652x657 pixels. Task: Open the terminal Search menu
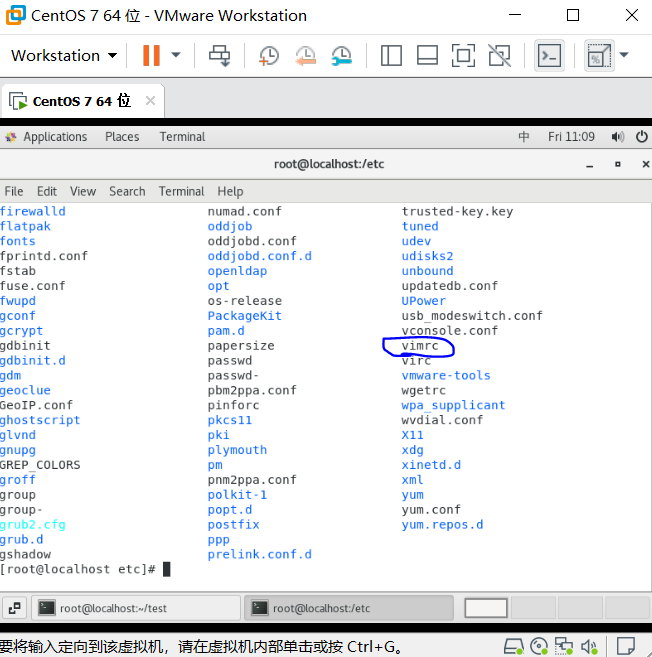point(127,191)
